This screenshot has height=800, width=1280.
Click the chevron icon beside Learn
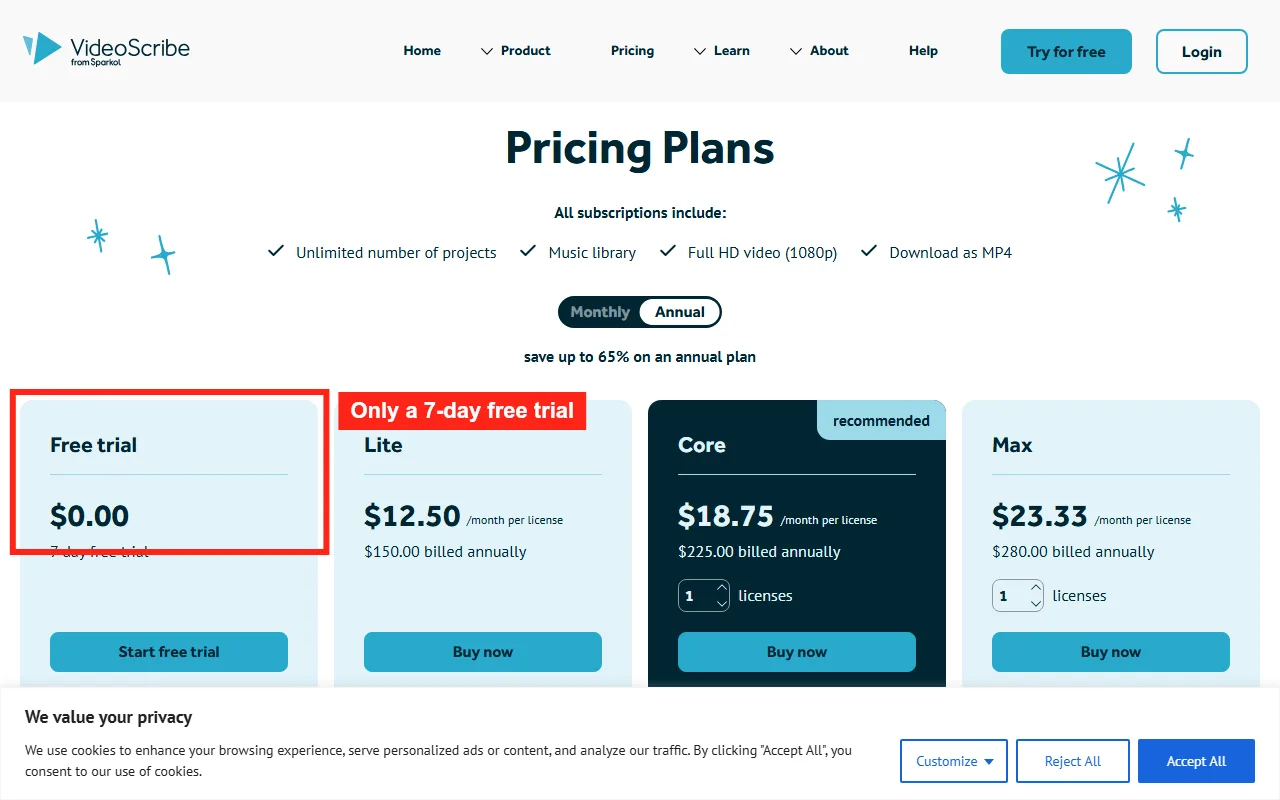(x=700, y=51)
